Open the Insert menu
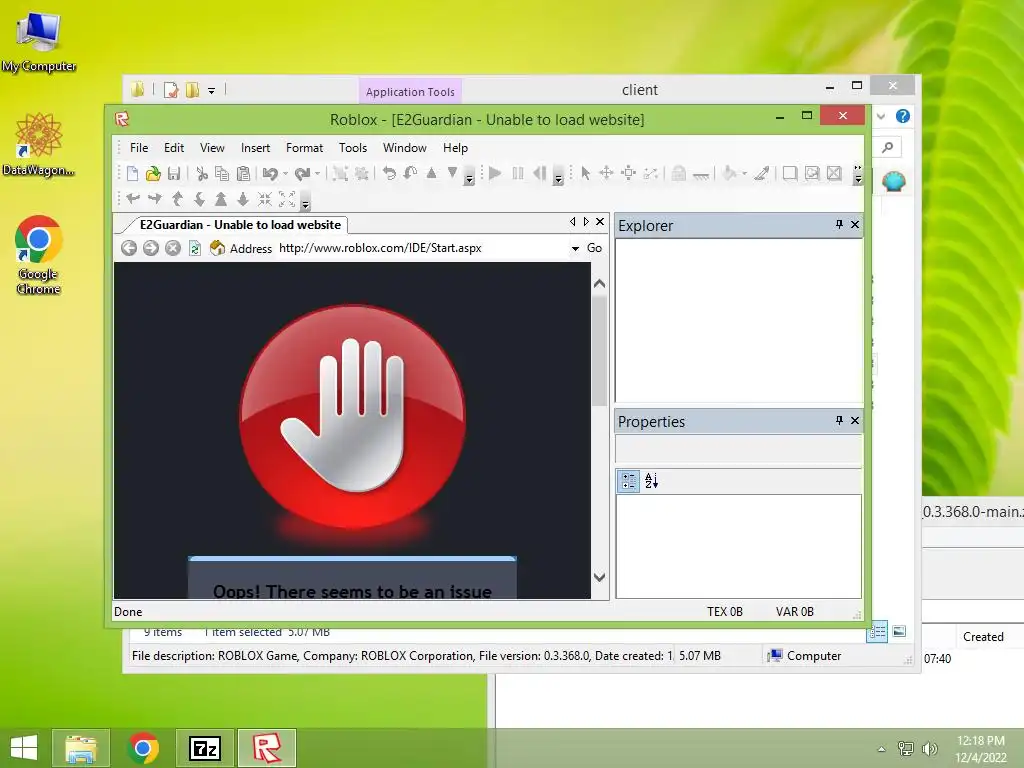This screenshot has width=1024, height=768. point(255,148)
